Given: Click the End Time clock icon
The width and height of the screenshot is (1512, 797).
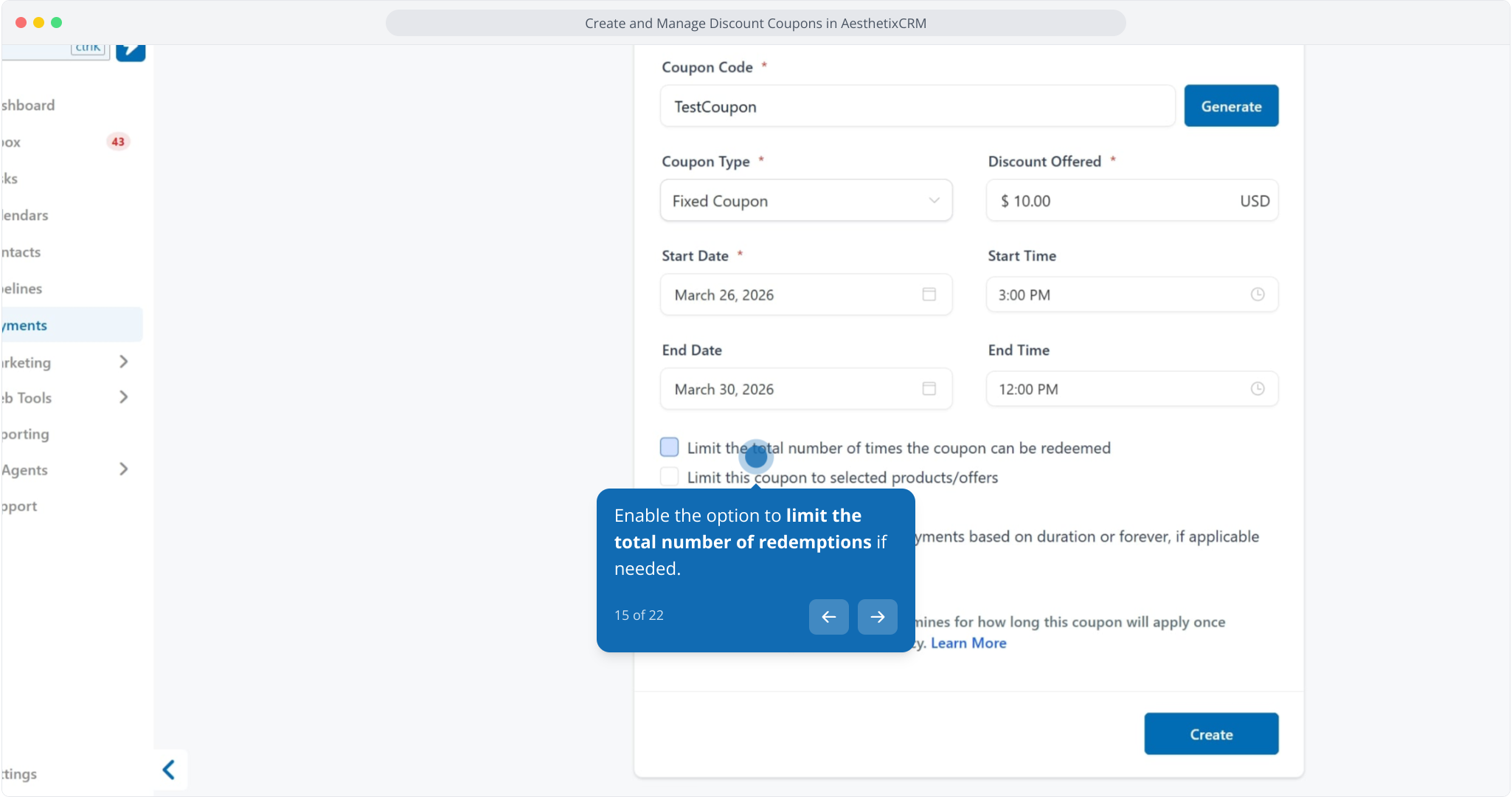Looking at the screenshot, I should (1258, 389).
